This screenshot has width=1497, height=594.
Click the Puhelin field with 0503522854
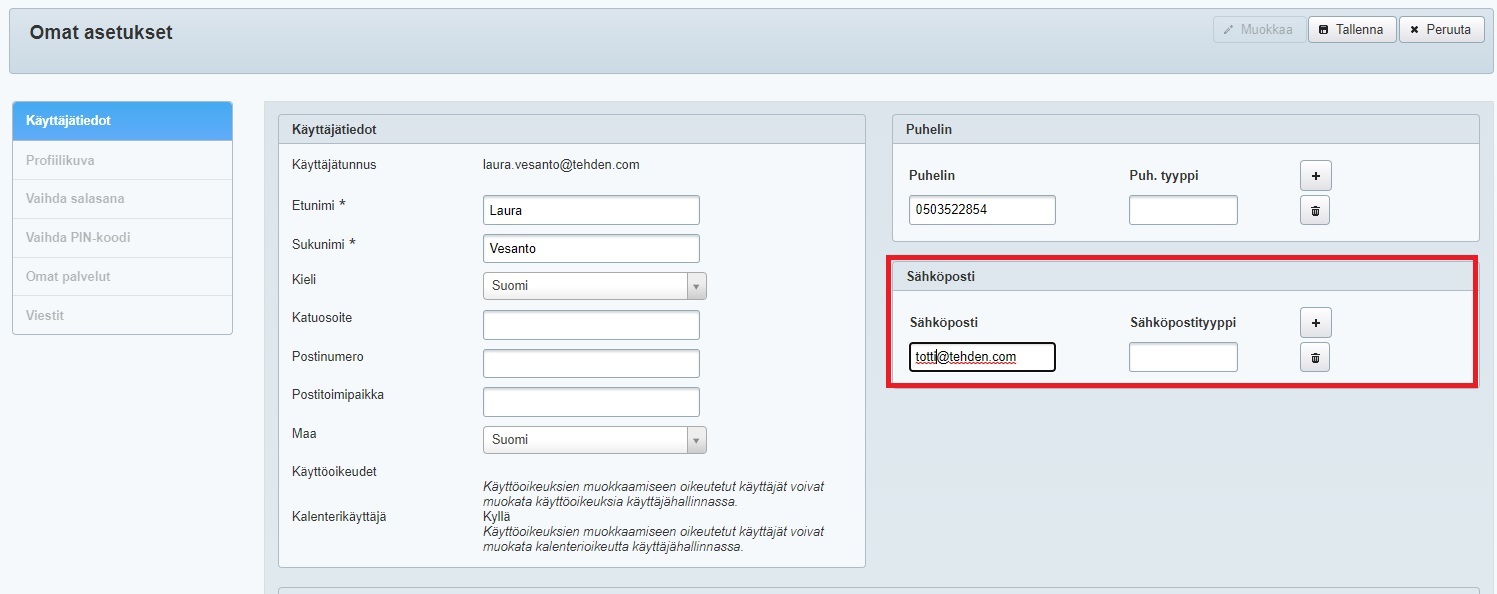point(981,210)
